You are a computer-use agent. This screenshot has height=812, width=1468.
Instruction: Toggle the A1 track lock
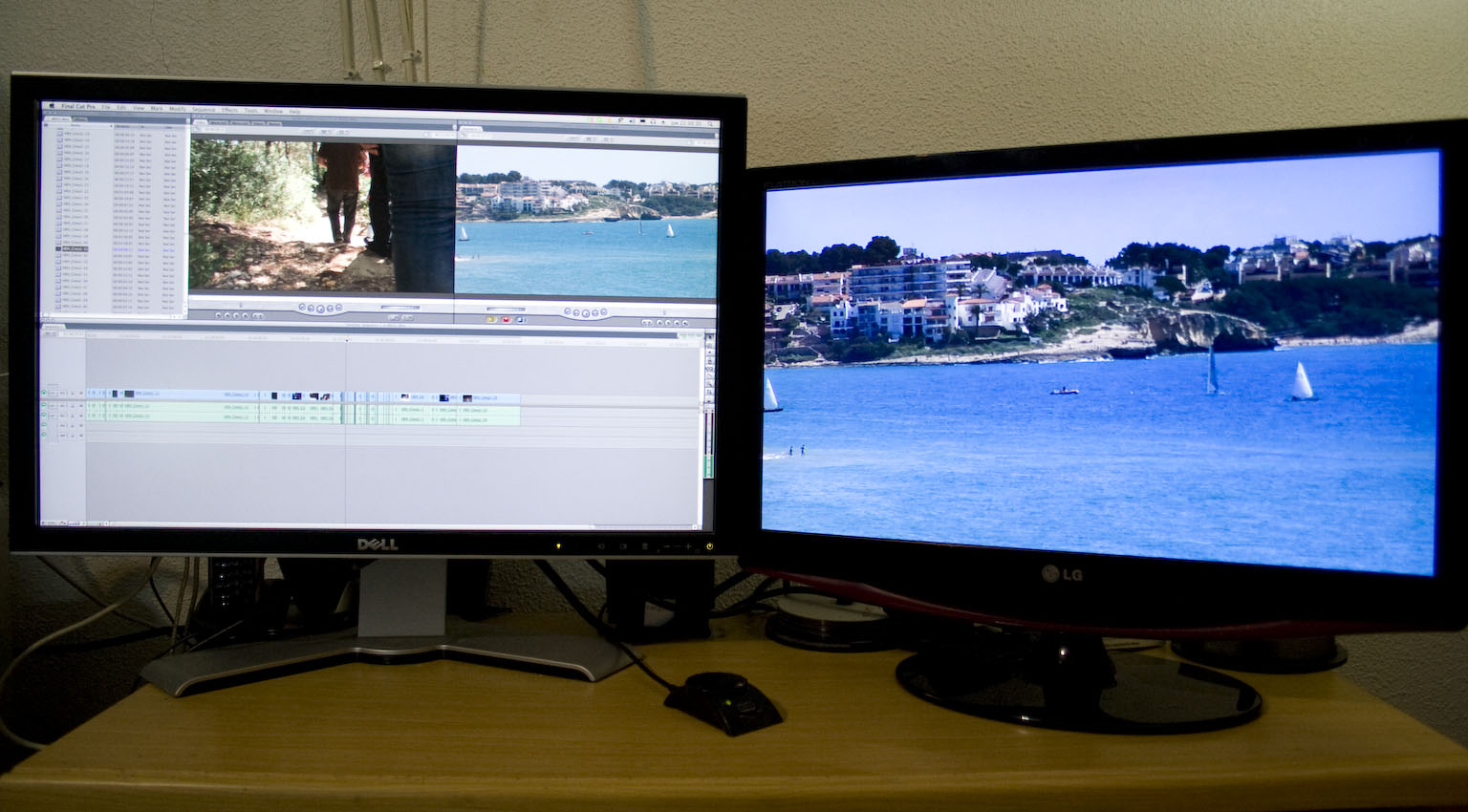click(73, 406)
